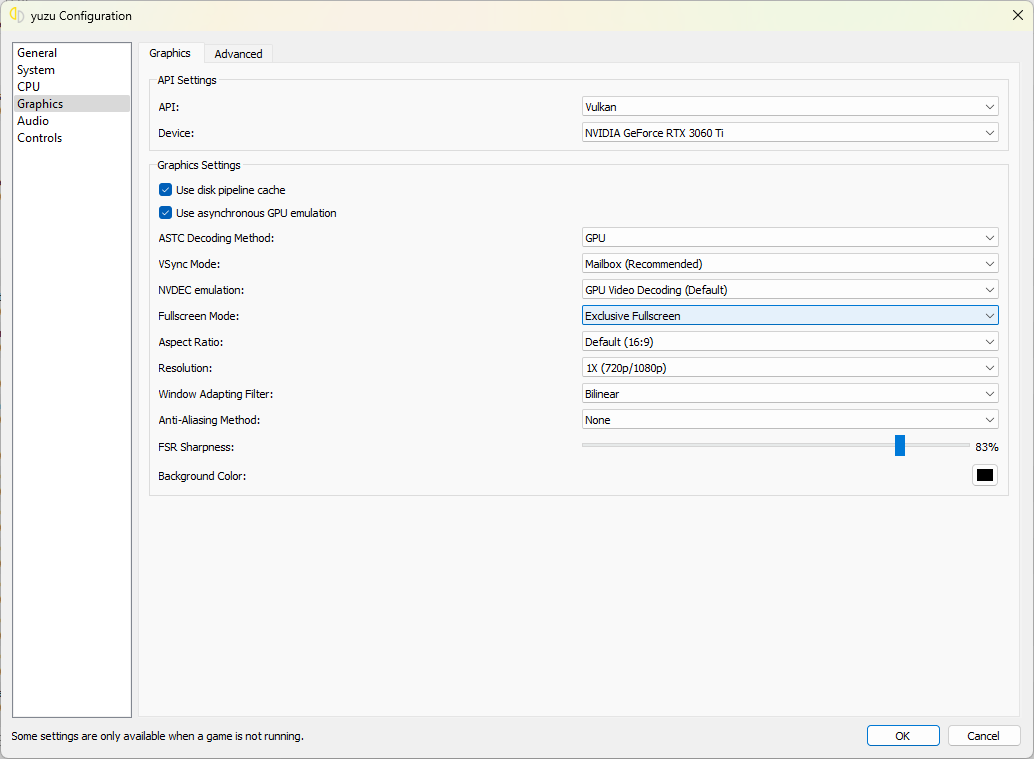The image size is (1034, 759).
Task: Open the Anti-Aliasing Method dropdown
Action: click(x=789, y=420)
